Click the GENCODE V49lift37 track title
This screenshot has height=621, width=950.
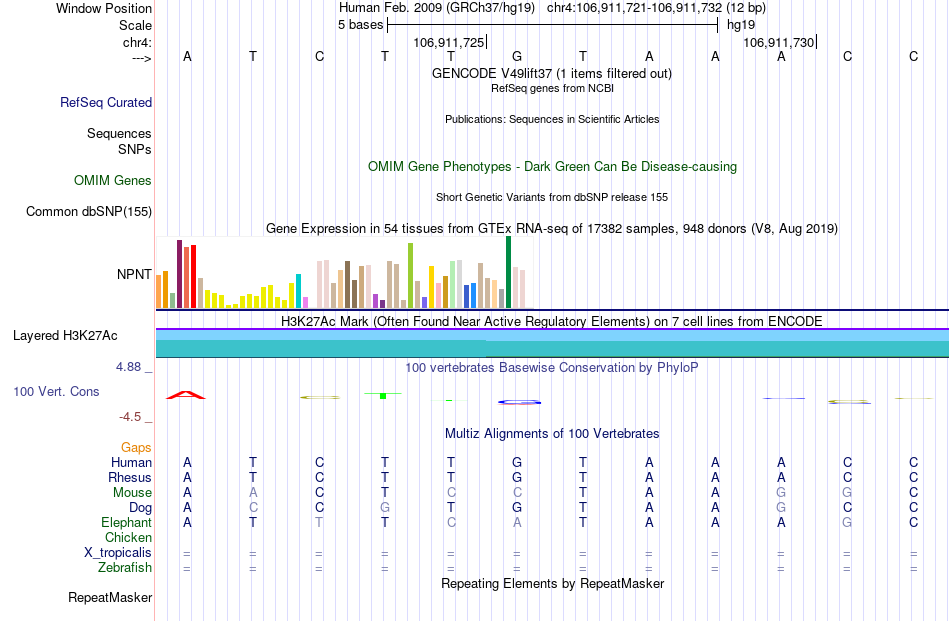[x=551, y=73]
